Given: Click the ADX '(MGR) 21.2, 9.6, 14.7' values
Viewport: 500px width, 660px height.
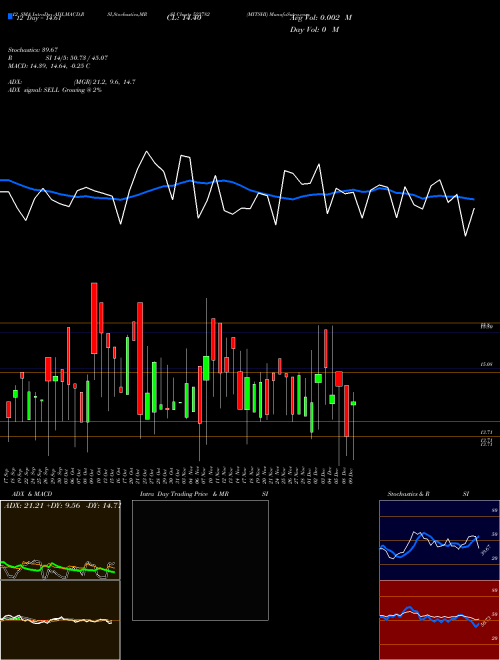Looking at the screenshot, I should [x=104, y=82].
